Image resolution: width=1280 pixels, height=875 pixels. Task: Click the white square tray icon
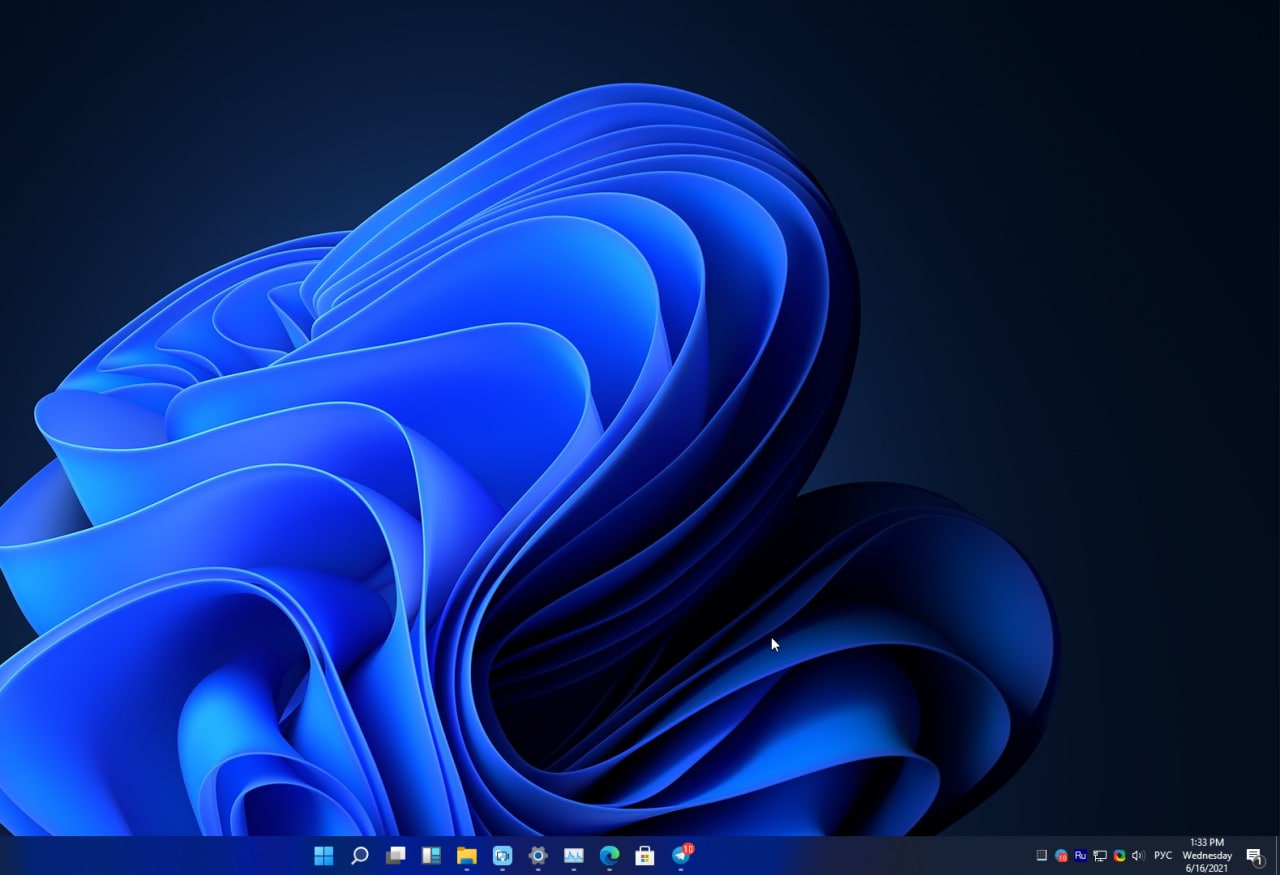tap(1041, 855)
